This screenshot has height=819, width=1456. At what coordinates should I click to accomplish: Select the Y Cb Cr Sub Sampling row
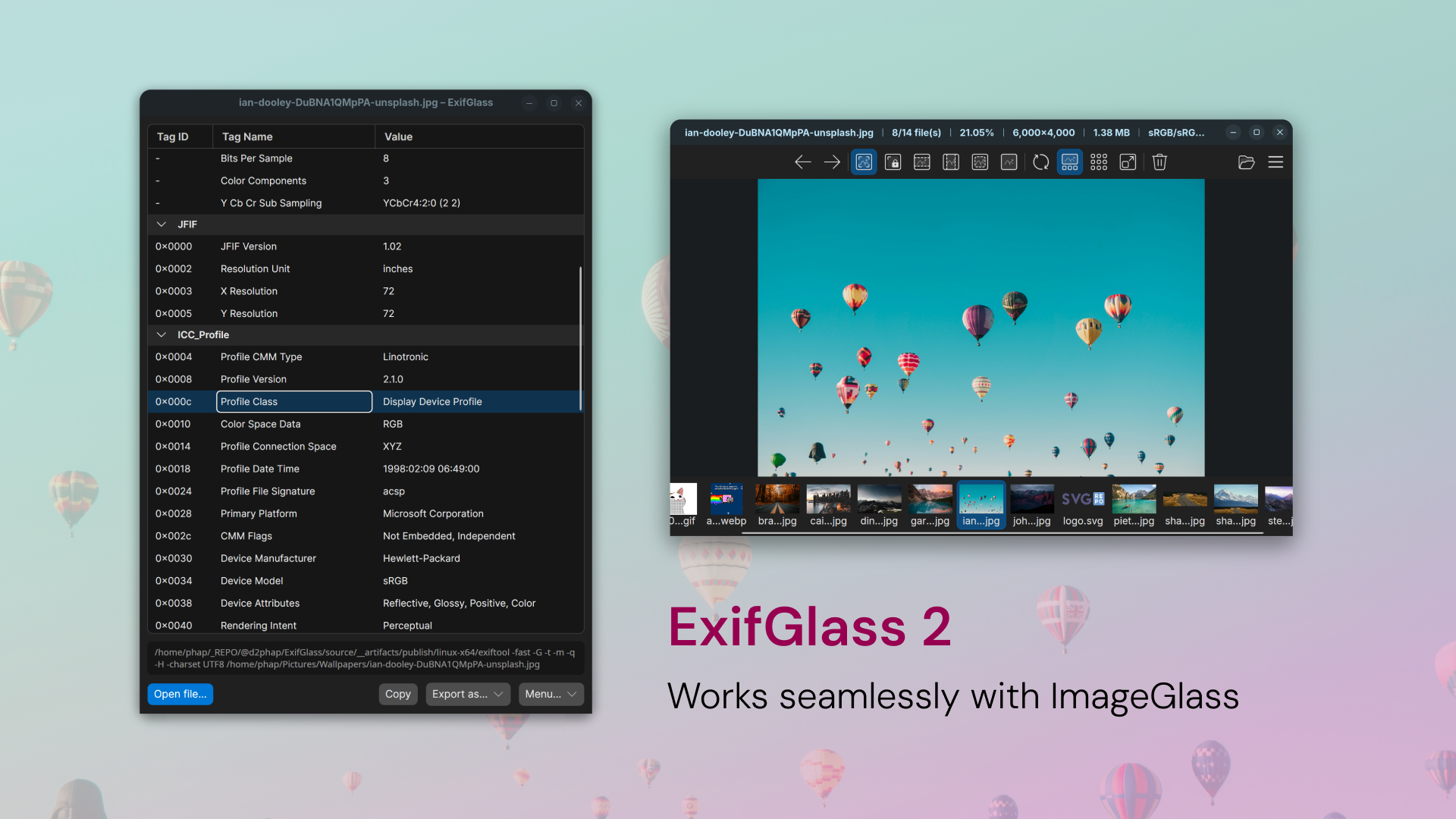(366, 203)
